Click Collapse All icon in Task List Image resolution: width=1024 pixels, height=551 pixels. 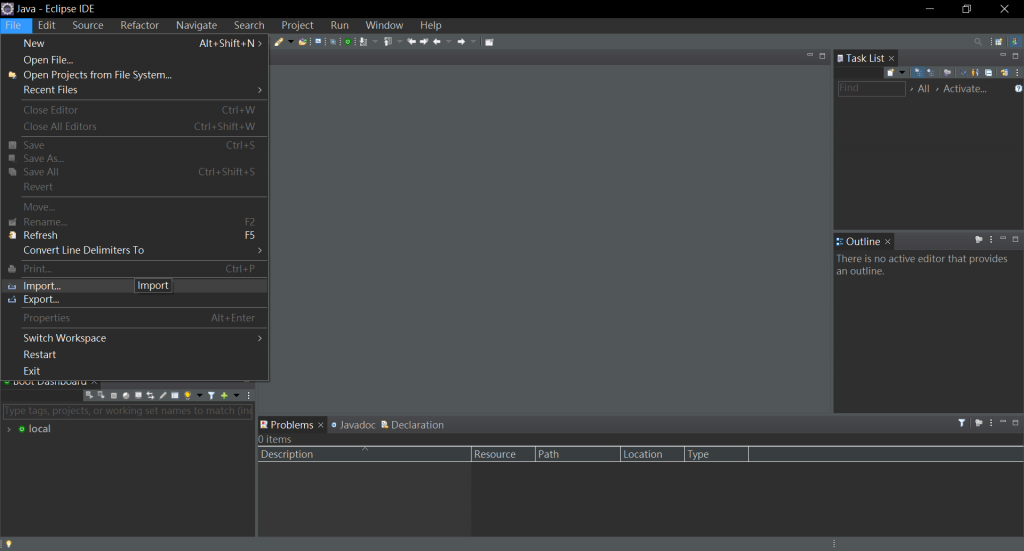[x=989, y=72]
